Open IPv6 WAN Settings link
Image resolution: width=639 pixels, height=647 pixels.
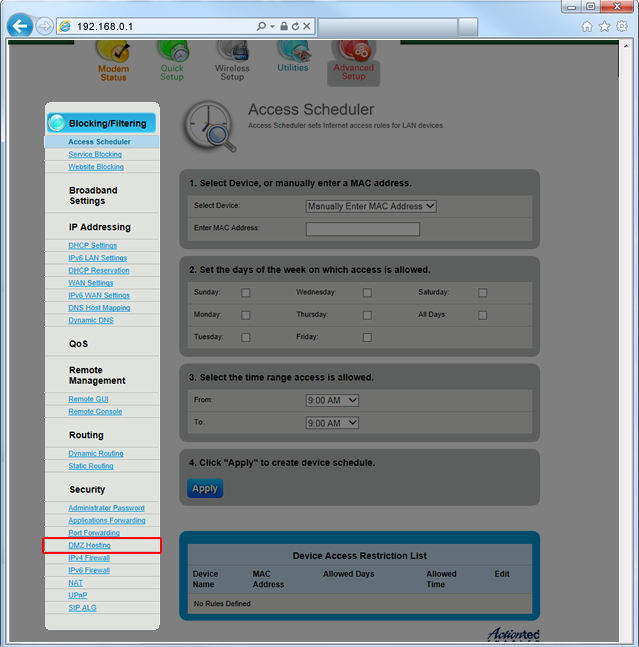99,295
